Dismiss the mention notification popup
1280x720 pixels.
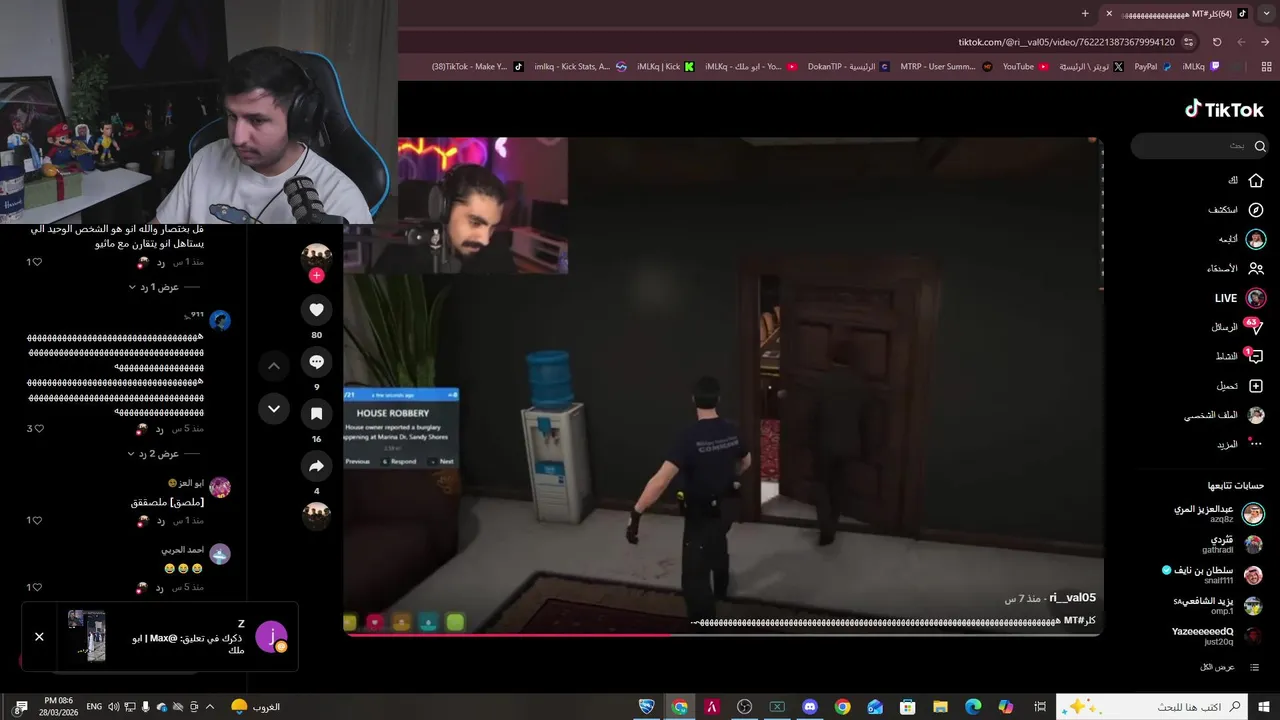39,636
